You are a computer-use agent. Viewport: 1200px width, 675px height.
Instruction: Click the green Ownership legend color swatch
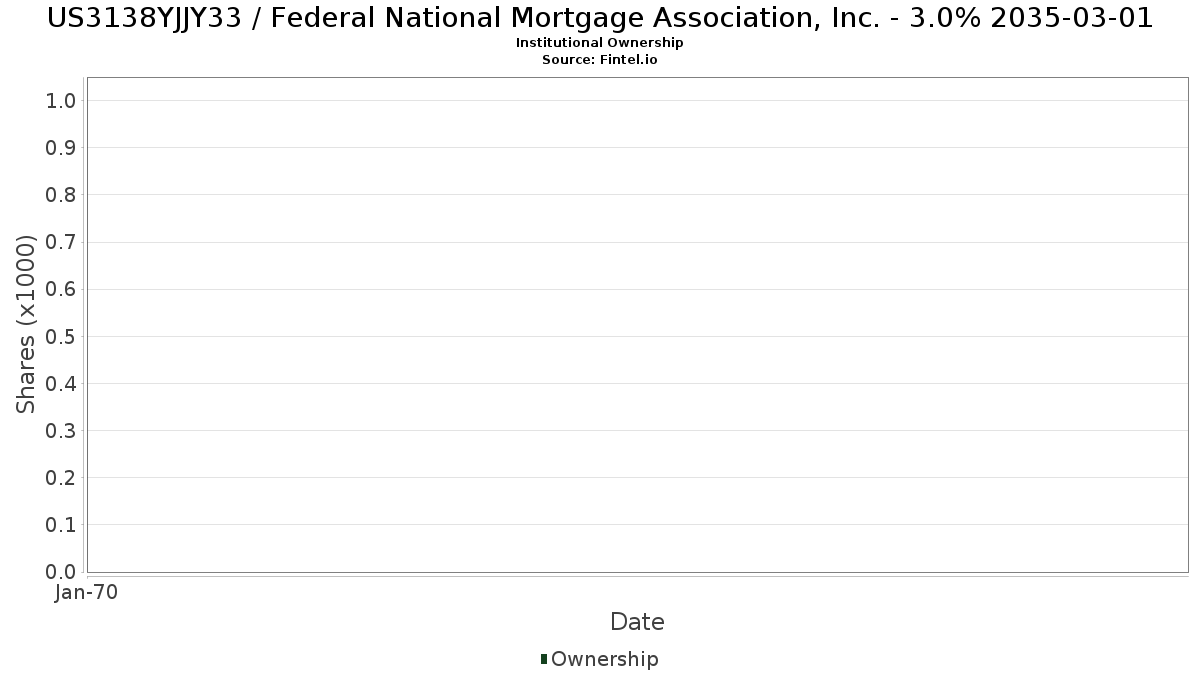pyautogui.click(x=544, y=658)
